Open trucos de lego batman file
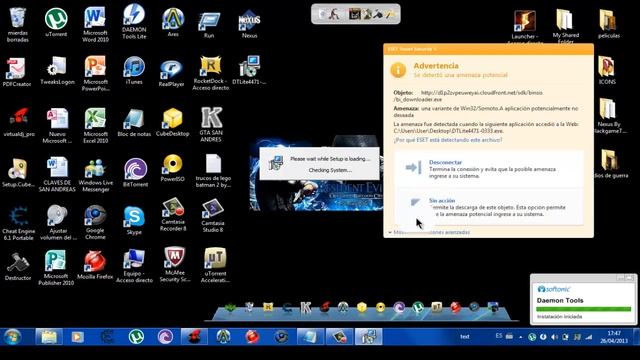Viewport: 640px width, 360px height. (213, 165)
